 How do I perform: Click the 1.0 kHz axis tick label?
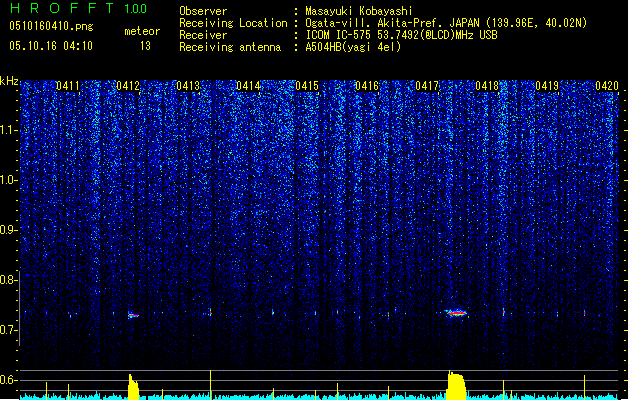pyautogui.click(x=9, y=180)
